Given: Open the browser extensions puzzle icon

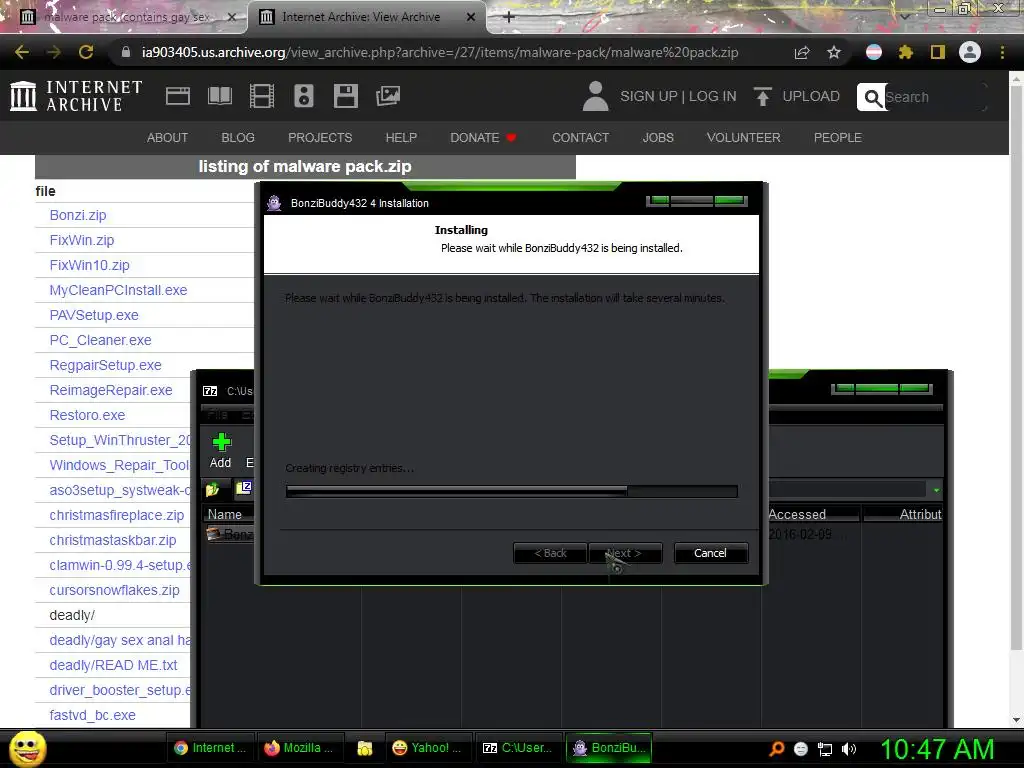Looking at the screenshot, I should pos(905,52).
